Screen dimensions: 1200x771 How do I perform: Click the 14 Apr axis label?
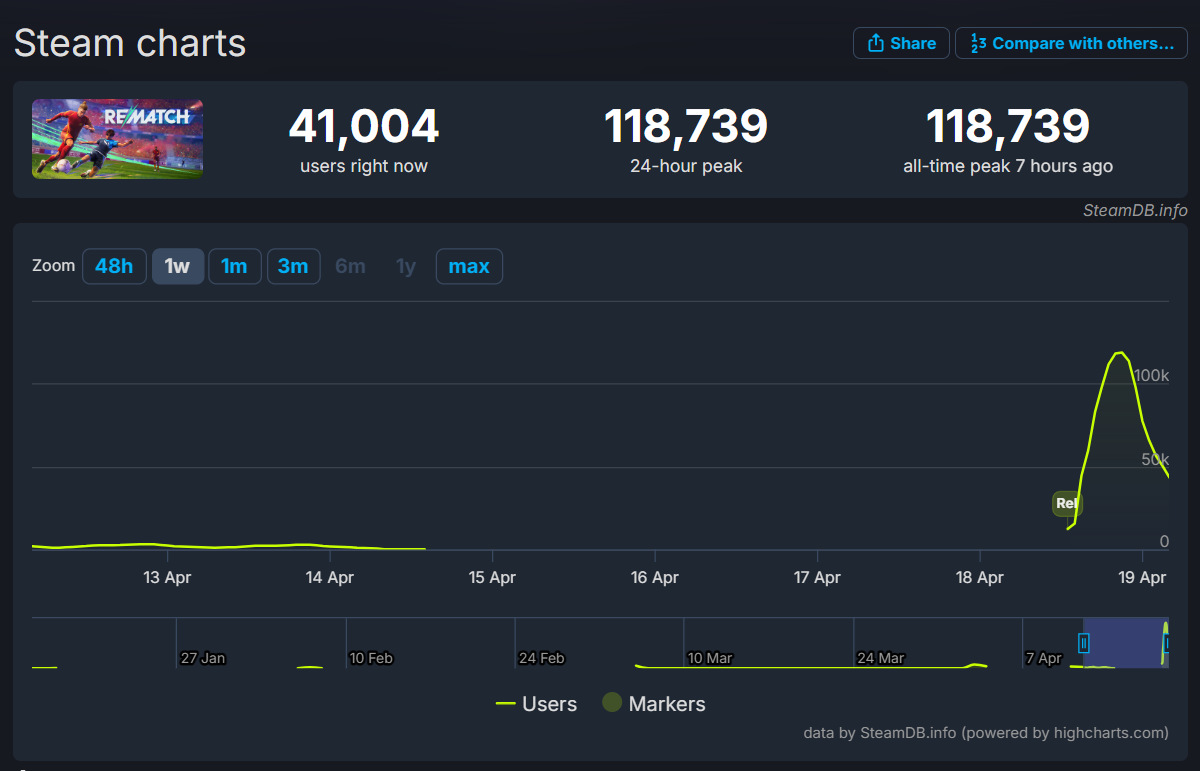pyautogui.click(x=329, y=577)
